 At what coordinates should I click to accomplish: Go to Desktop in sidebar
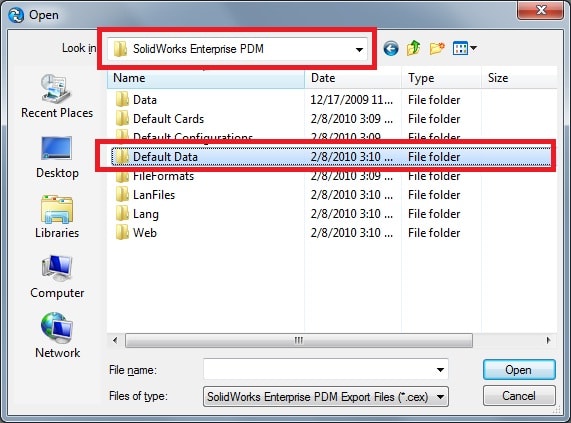(x=57, y=157)
